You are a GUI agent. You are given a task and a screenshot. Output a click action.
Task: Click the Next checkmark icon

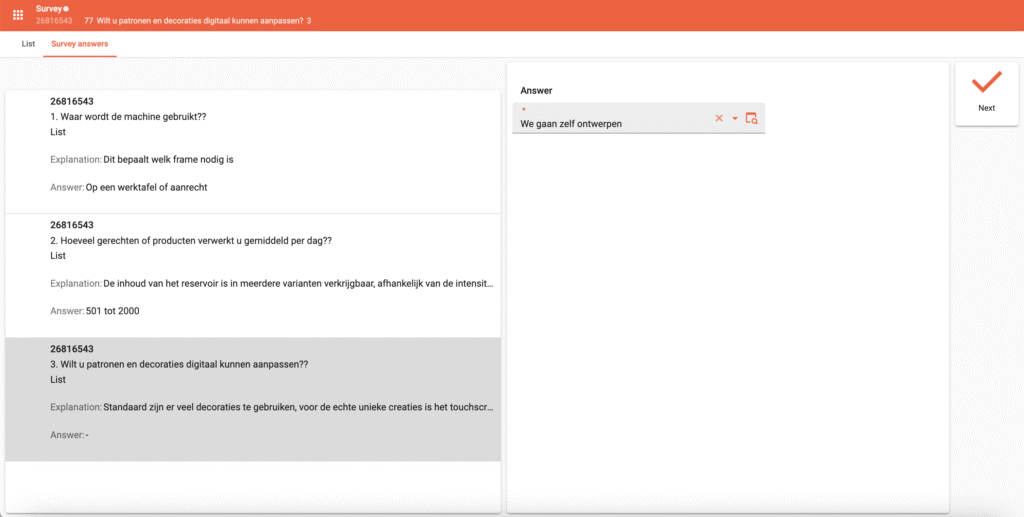(x=986, y=83)
